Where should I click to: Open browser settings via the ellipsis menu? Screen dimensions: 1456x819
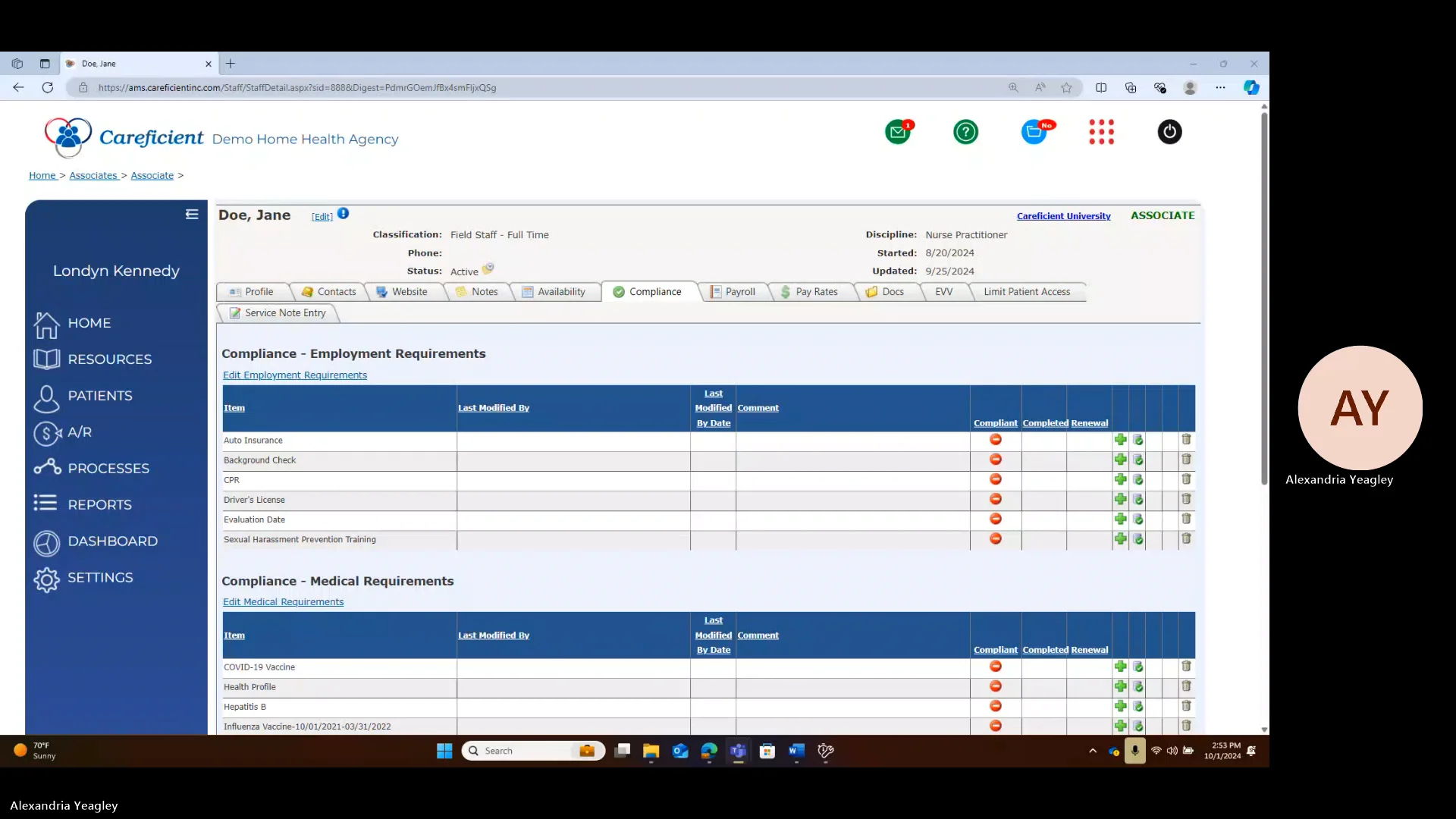coord(1221,87)
